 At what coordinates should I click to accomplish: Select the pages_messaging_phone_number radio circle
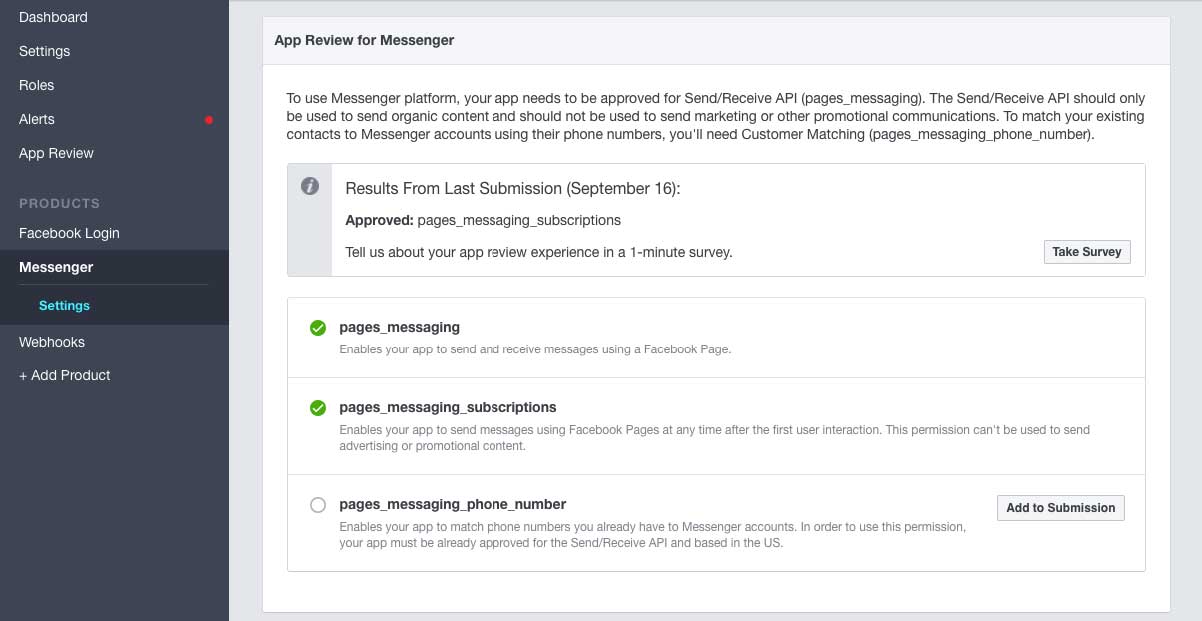point(318,505)
